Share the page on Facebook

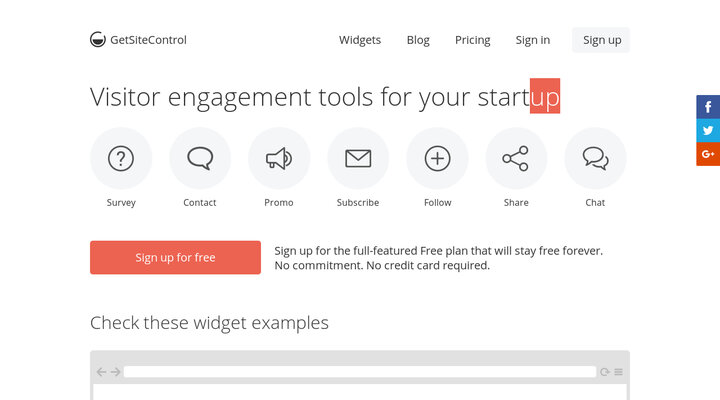pos(708,107)
